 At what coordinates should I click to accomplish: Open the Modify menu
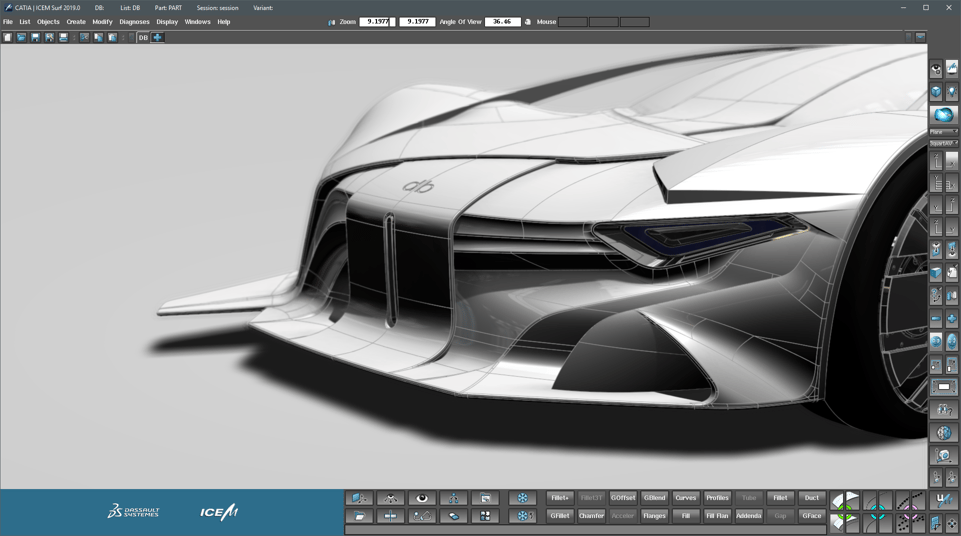pos(102,22)
